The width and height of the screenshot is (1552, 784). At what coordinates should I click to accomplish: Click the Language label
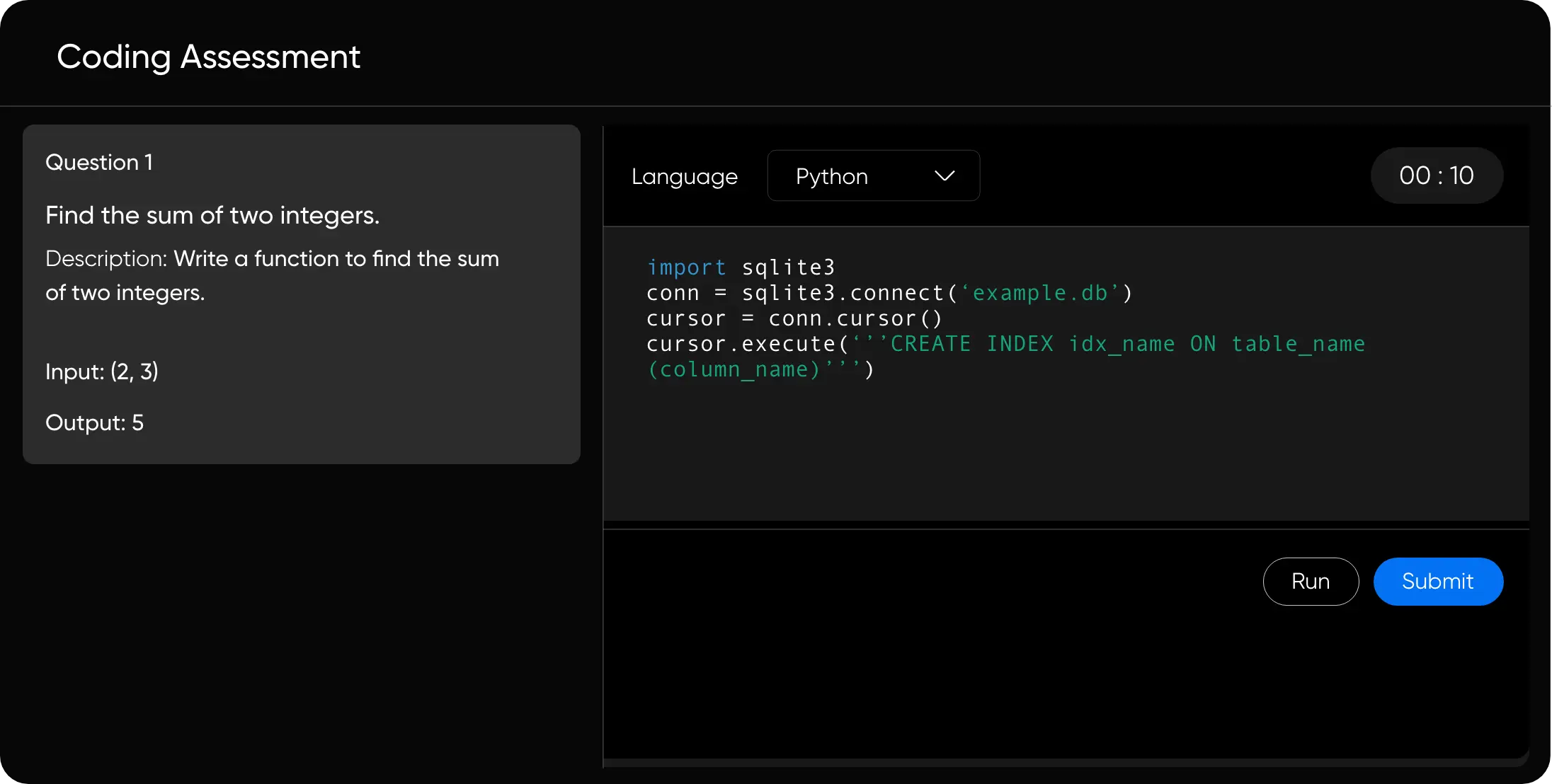pos(684,176)
